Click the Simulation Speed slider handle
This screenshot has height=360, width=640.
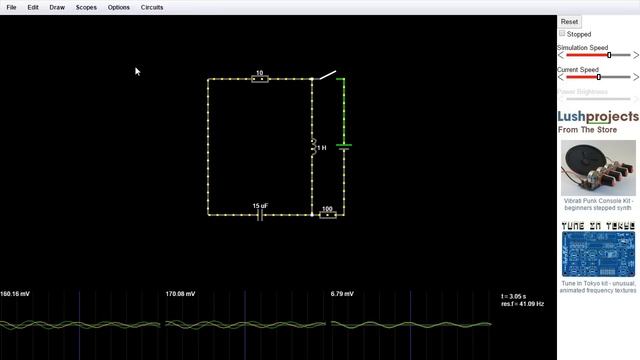[x=609, y=55]
